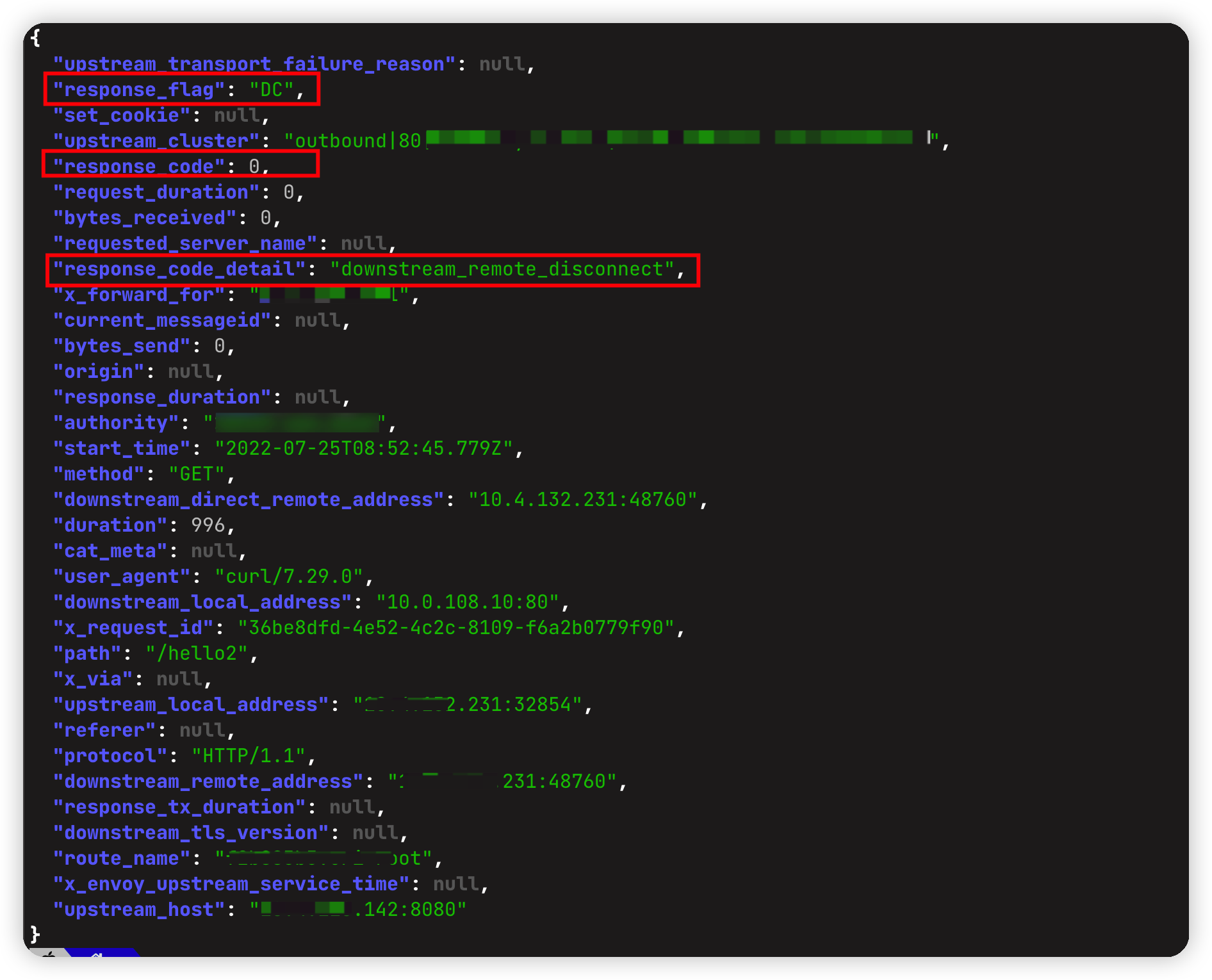Select the address "10.4.132.231:48760"

(583, 500)
